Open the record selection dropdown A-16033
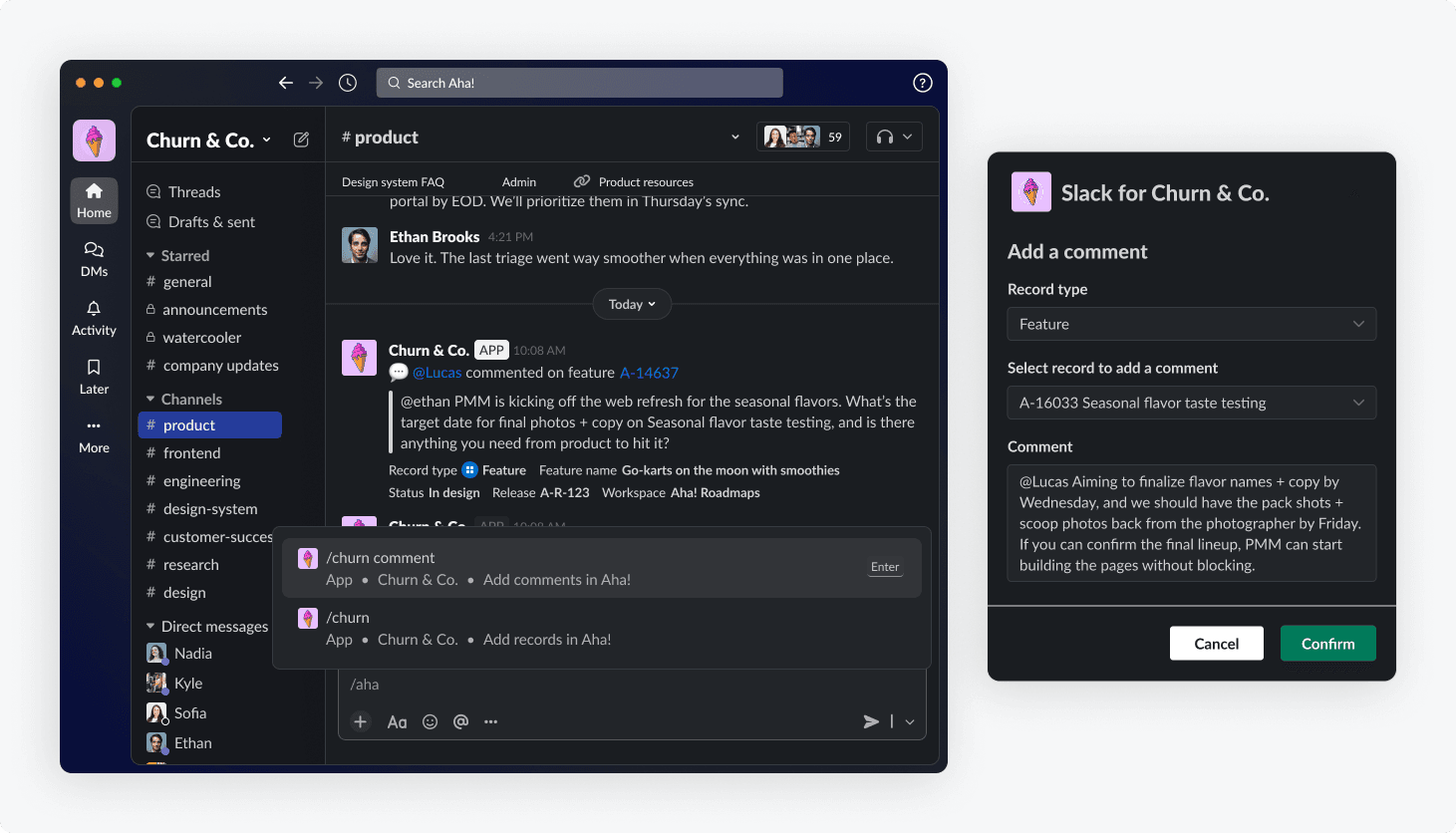1456x833 pixels. (1192, 403)
